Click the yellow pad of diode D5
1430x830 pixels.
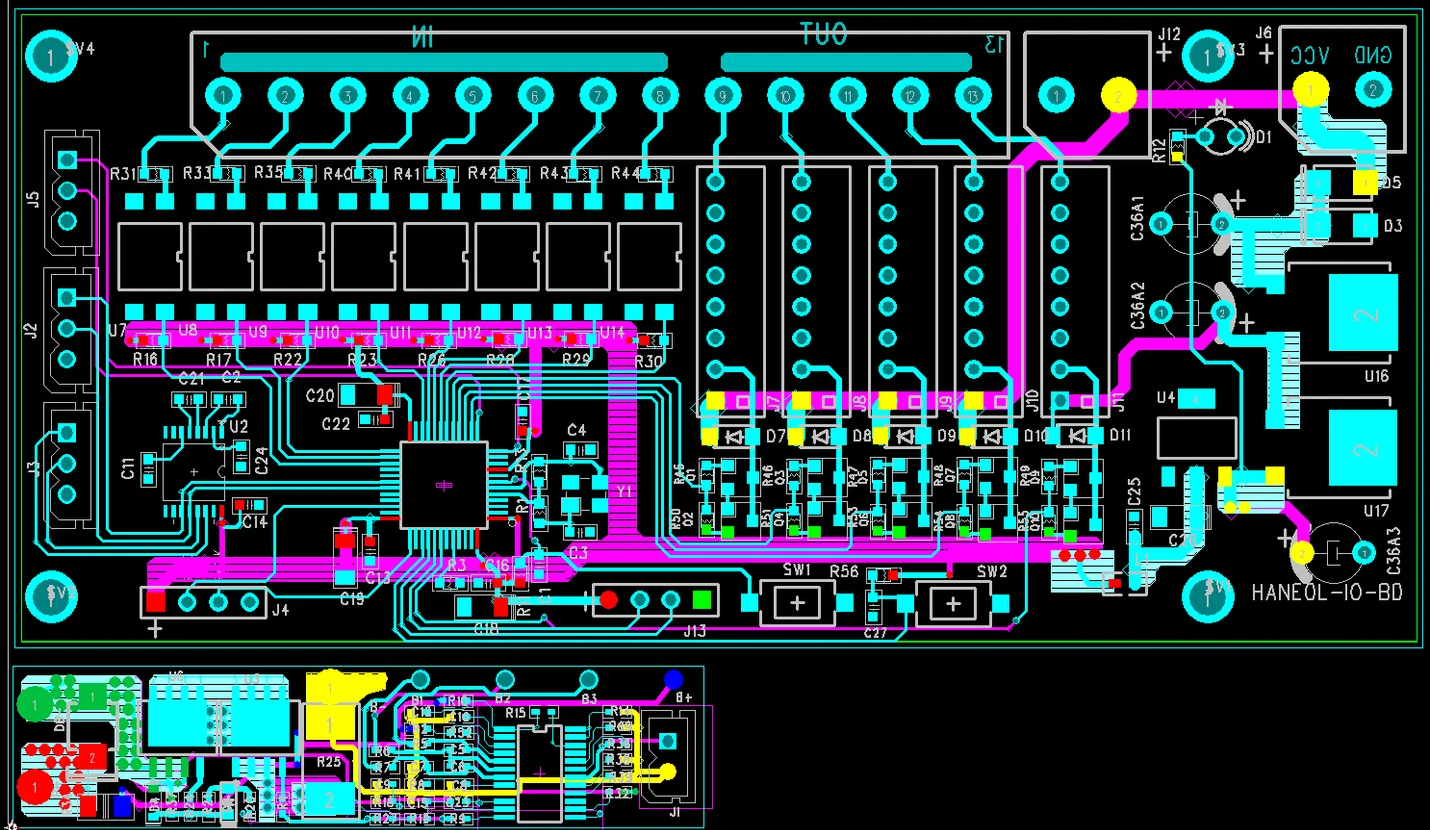(1364, 183)
